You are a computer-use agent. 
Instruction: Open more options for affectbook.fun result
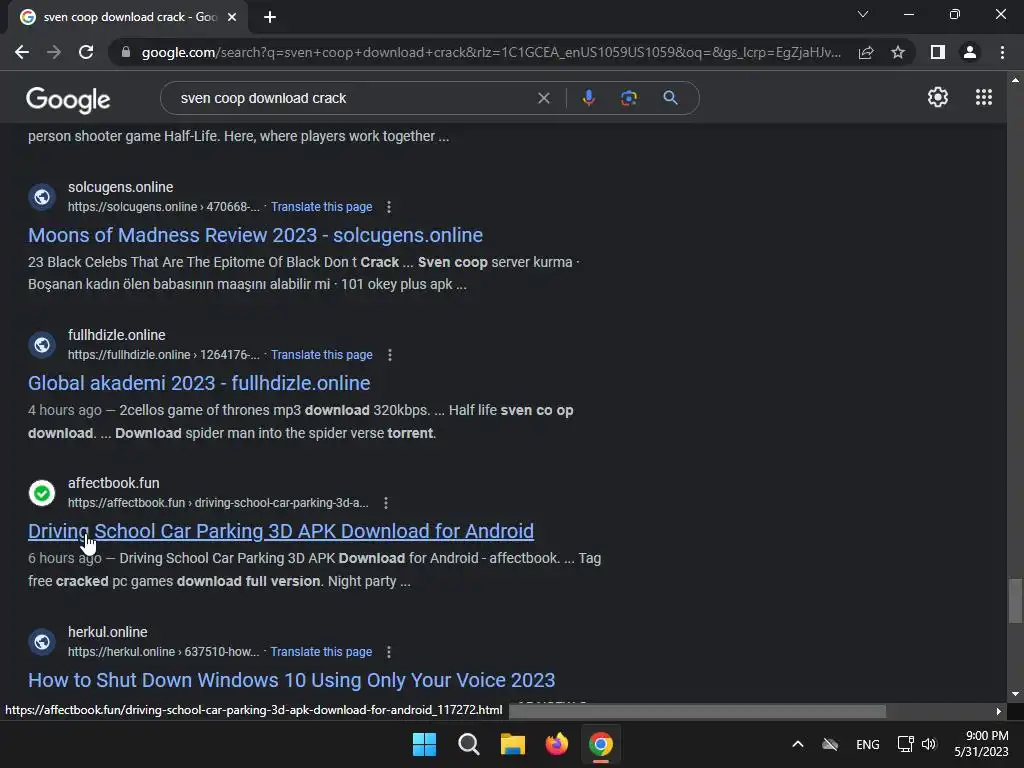coord(386,503)
